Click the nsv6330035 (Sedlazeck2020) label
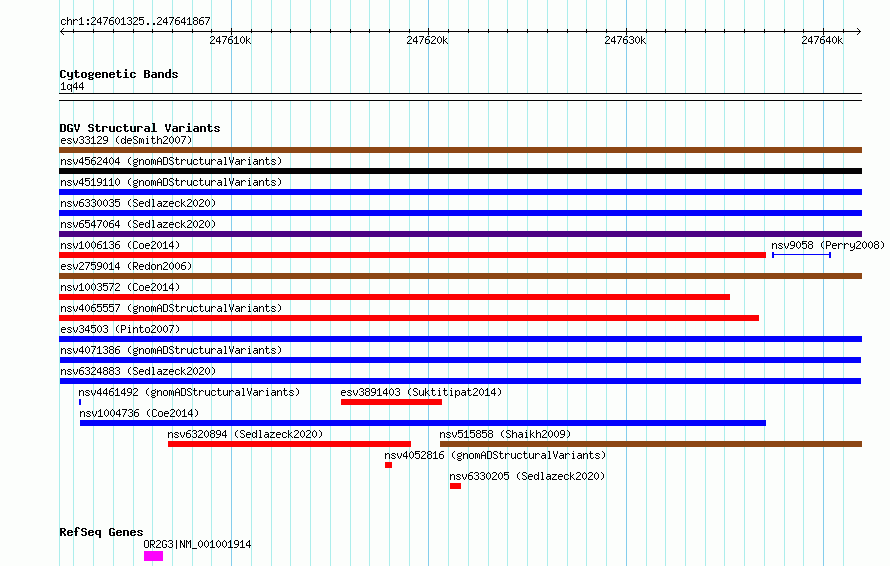This screenshot has width=890, height=566. [138, 203]
